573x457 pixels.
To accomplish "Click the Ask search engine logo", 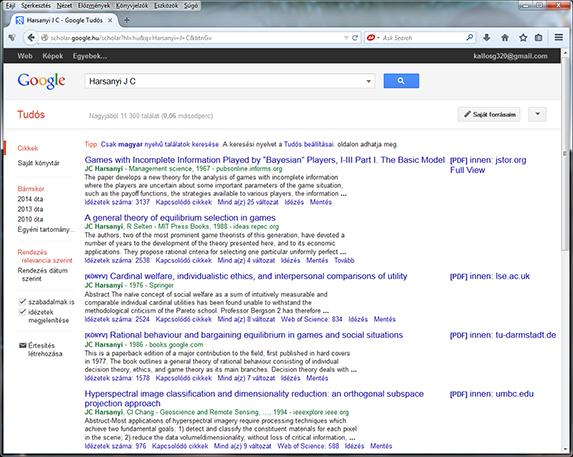I will tap(371, 37).
